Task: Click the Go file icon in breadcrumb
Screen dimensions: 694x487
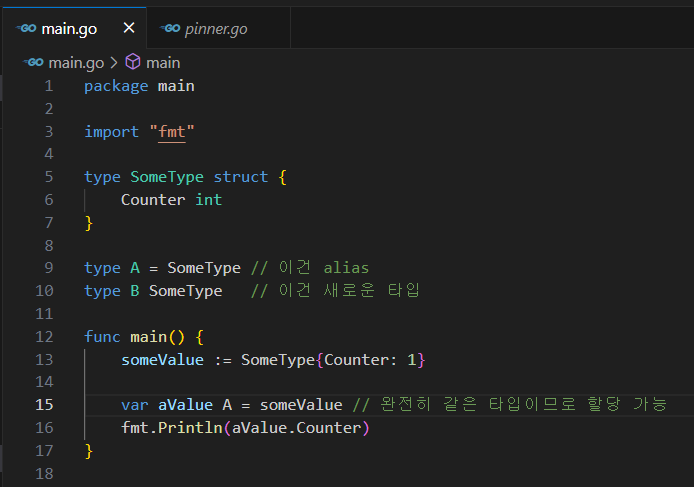Action: coord(33,62)
